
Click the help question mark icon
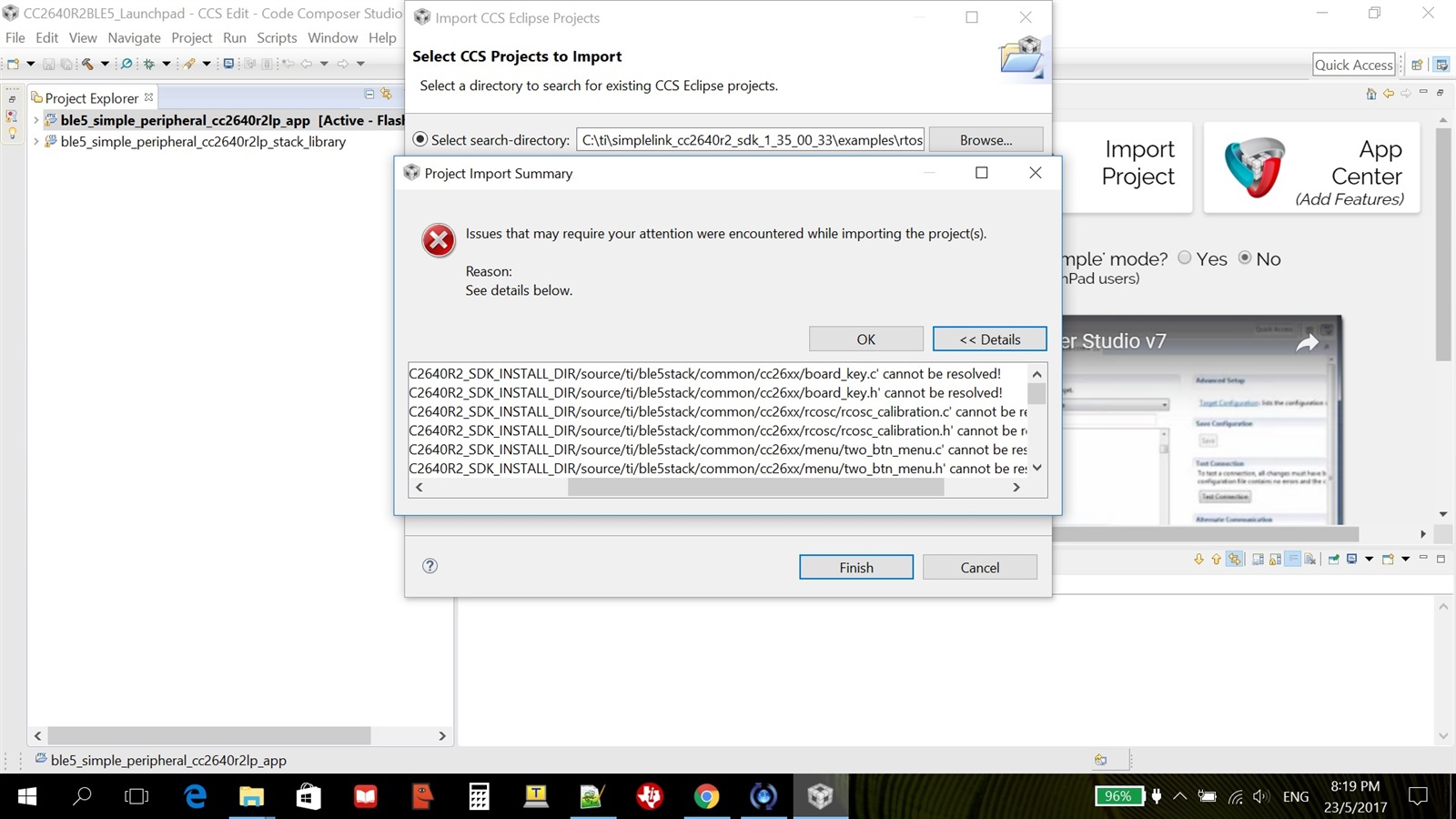pos(430,566)
